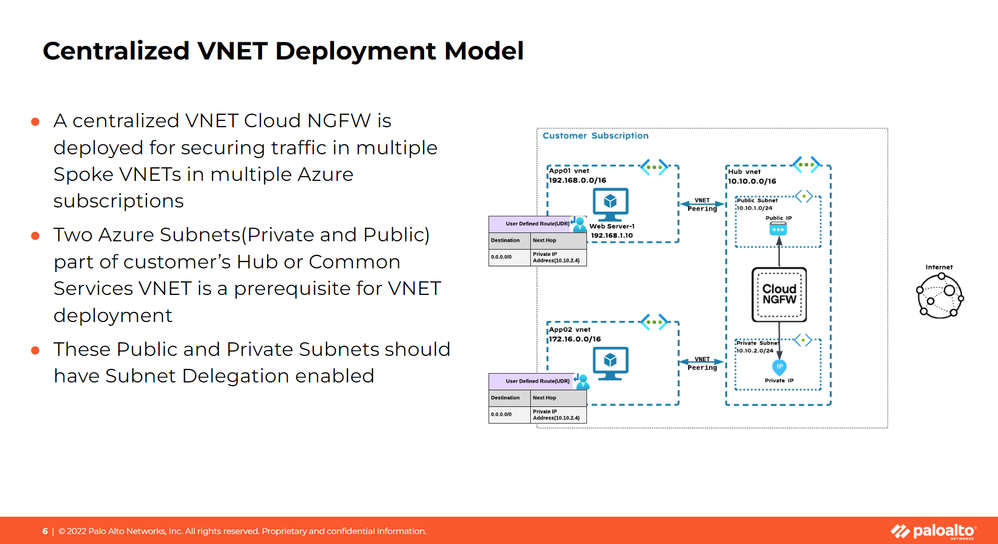This screenshot has width=998, height=544.
Task: Click the lower VNET Peering arrow
Action: [x=702, y=362]
